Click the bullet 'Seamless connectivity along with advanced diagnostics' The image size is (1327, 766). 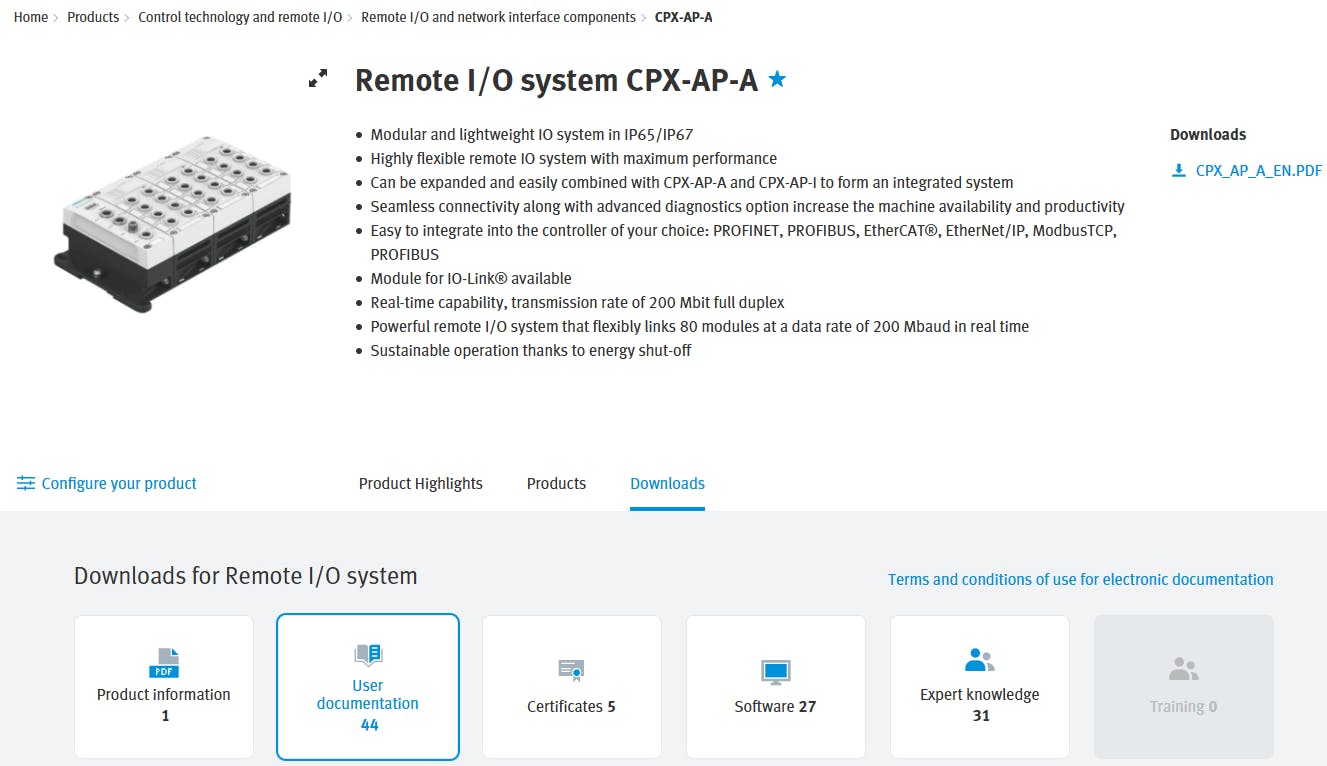748,206
